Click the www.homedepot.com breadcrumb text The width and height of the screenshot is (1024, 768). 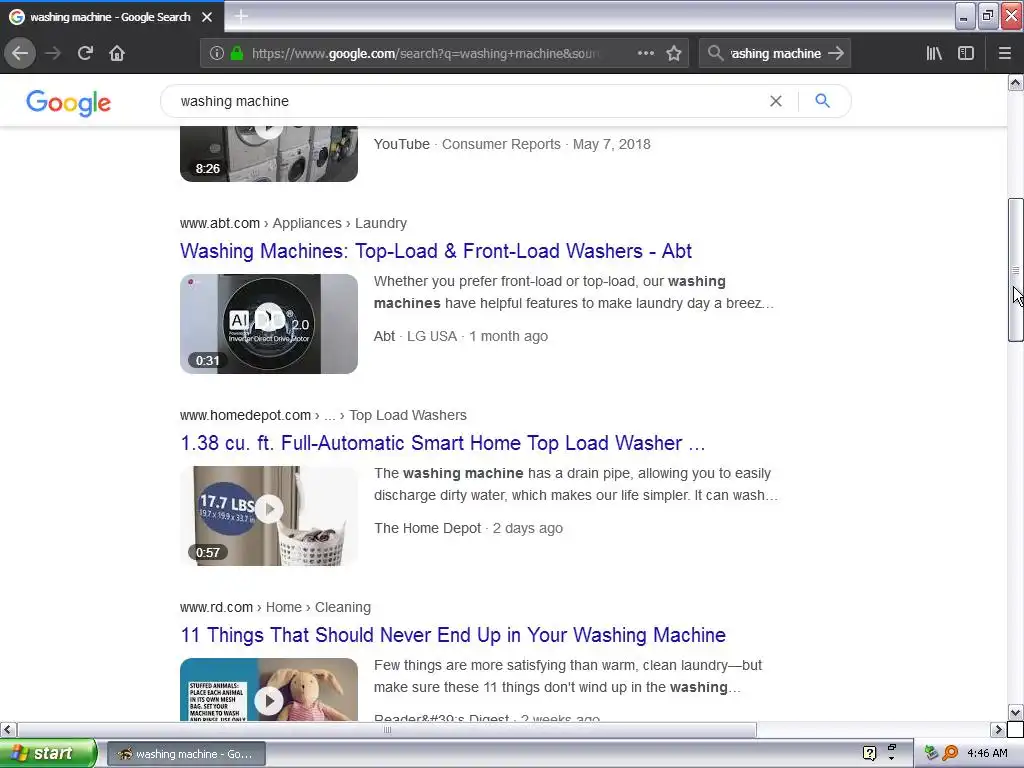click(246, 415)
